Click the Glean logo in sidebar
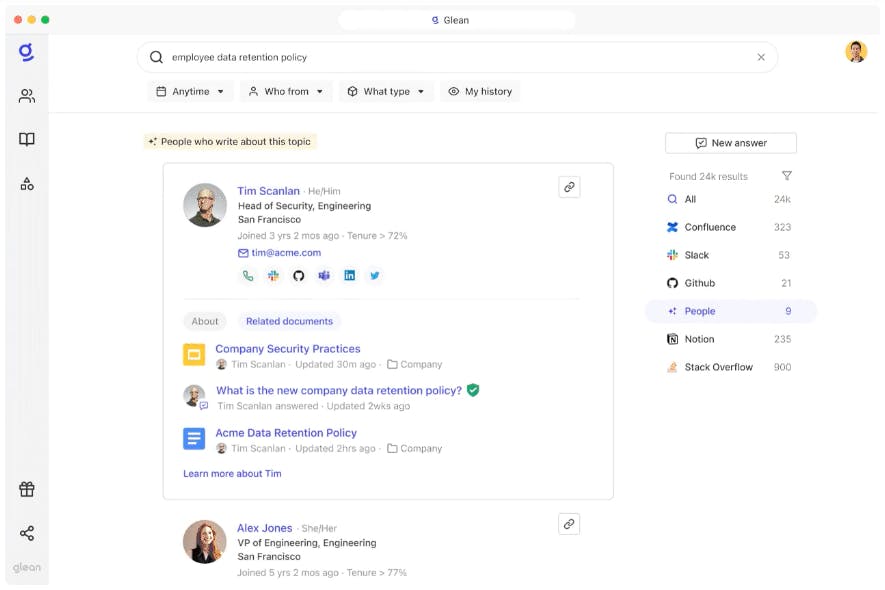885x590 pixels. click(x=27, y=53)
